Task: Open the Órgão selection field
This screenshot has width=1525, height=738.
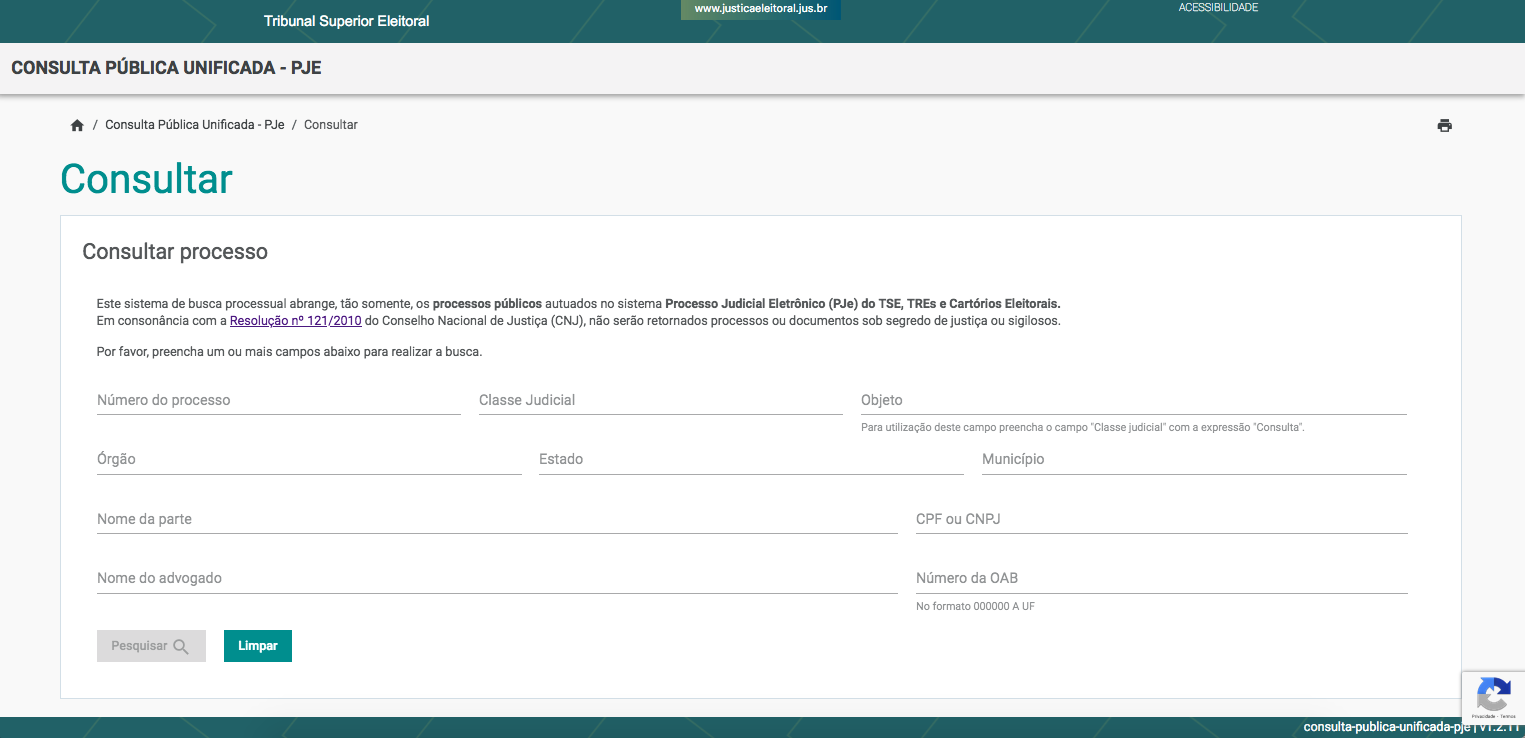Action: coord(309,460)
